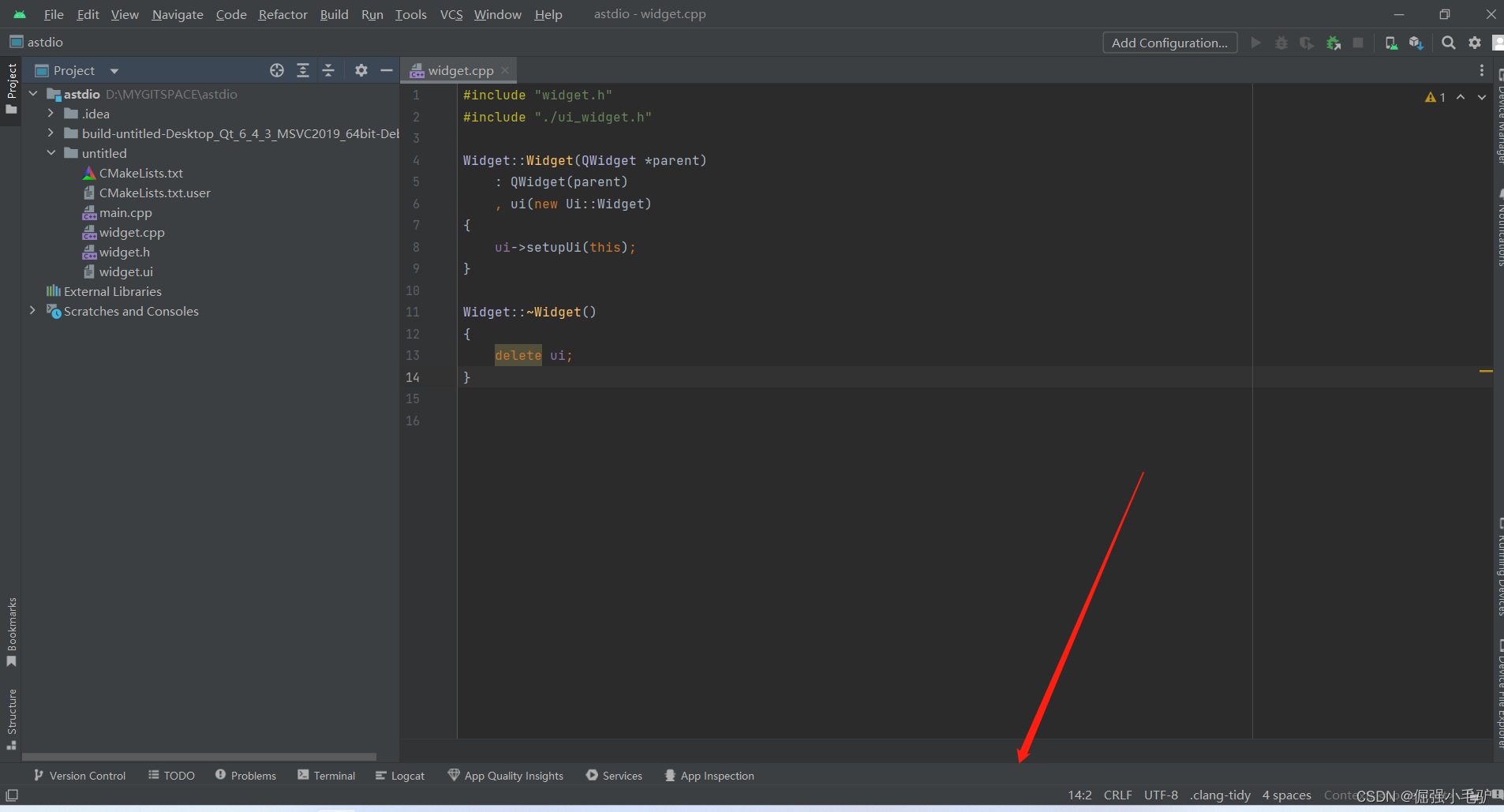
Task: Click the Stop square icon in the toolbar
Action: point(1358,43)
